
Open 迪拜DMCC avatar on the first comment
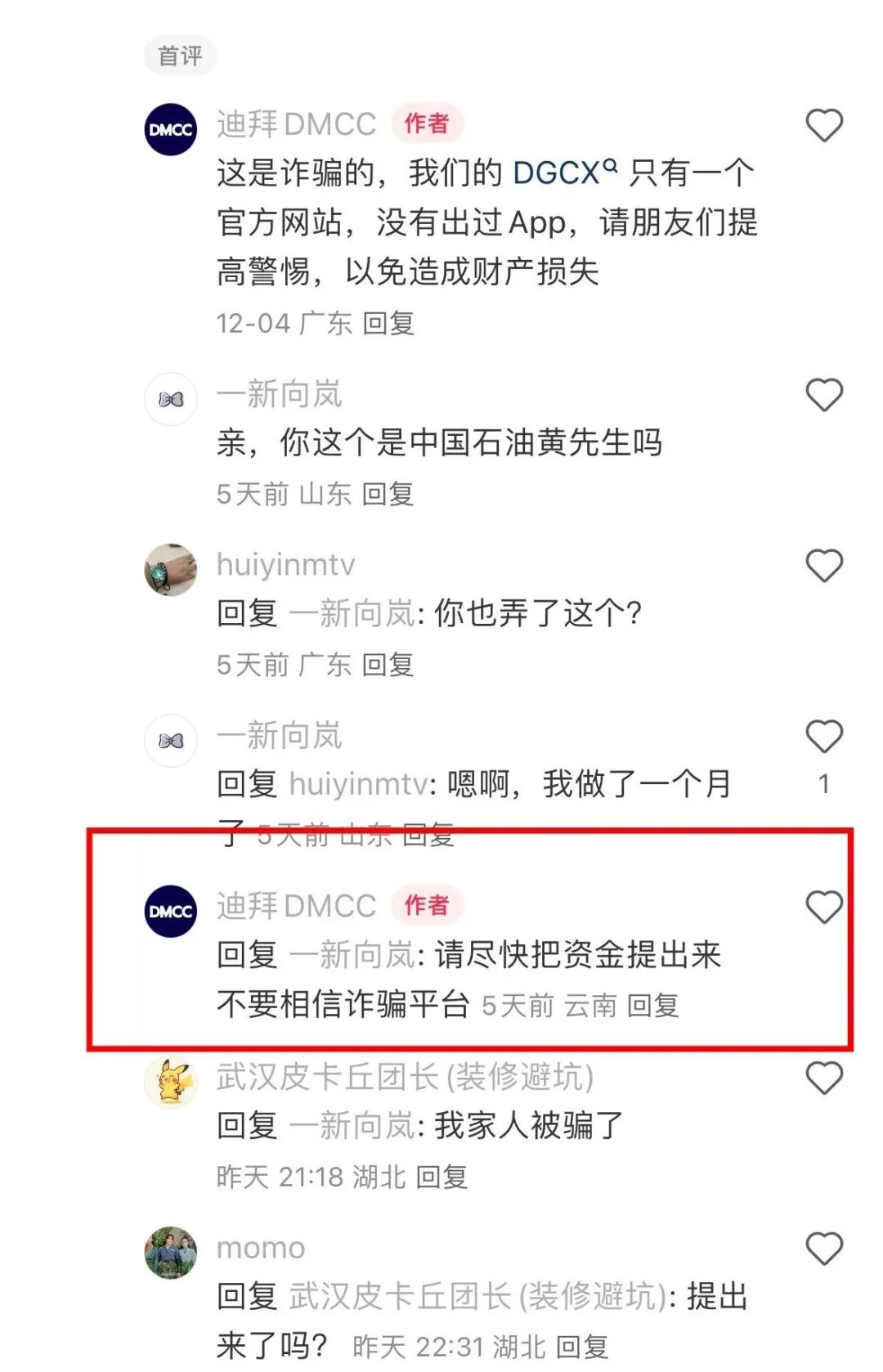[171, 129]
